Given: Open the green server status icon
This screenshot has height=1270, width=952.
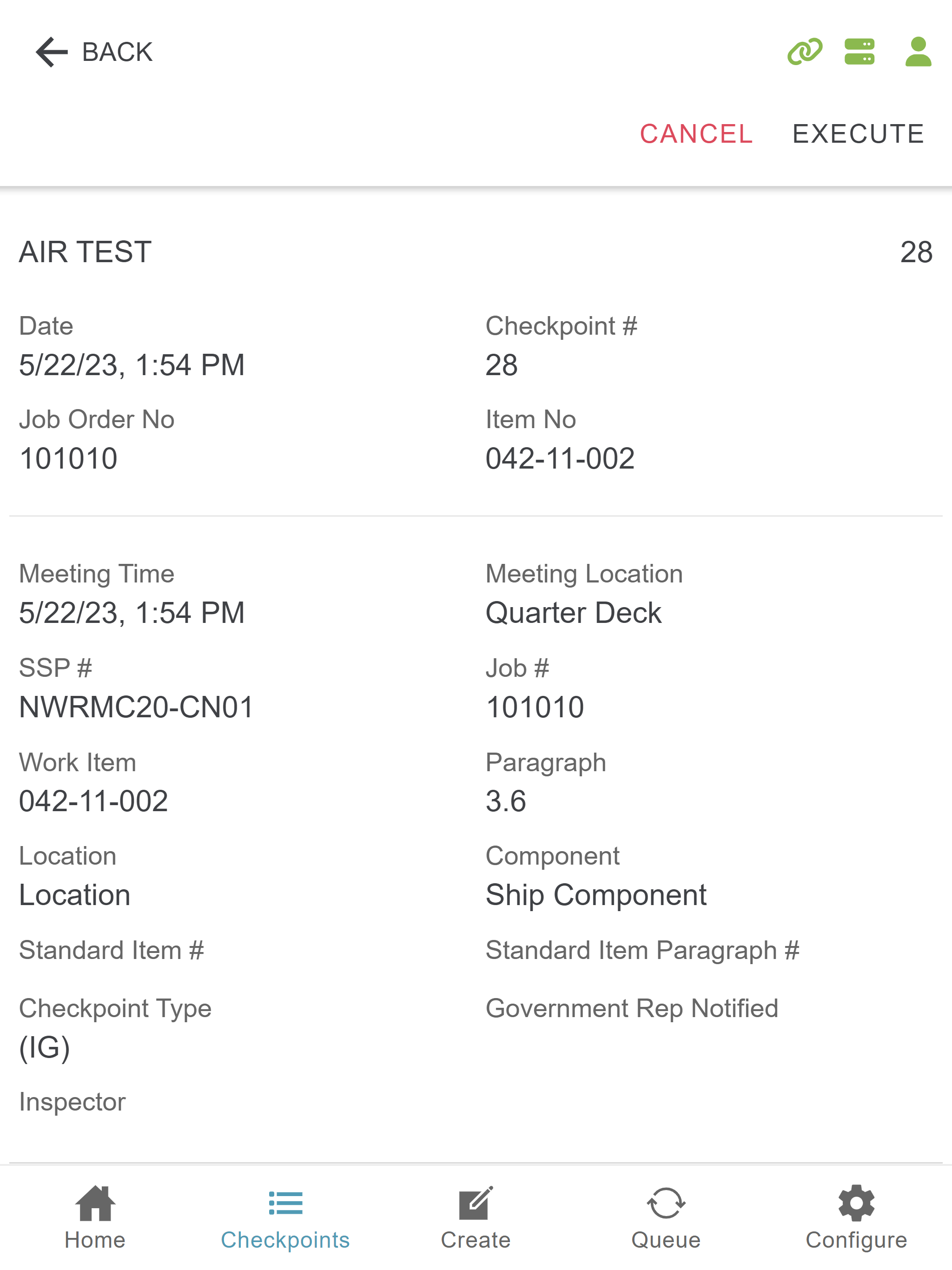Looking at the screenshot, I should [x=859, y=52].
